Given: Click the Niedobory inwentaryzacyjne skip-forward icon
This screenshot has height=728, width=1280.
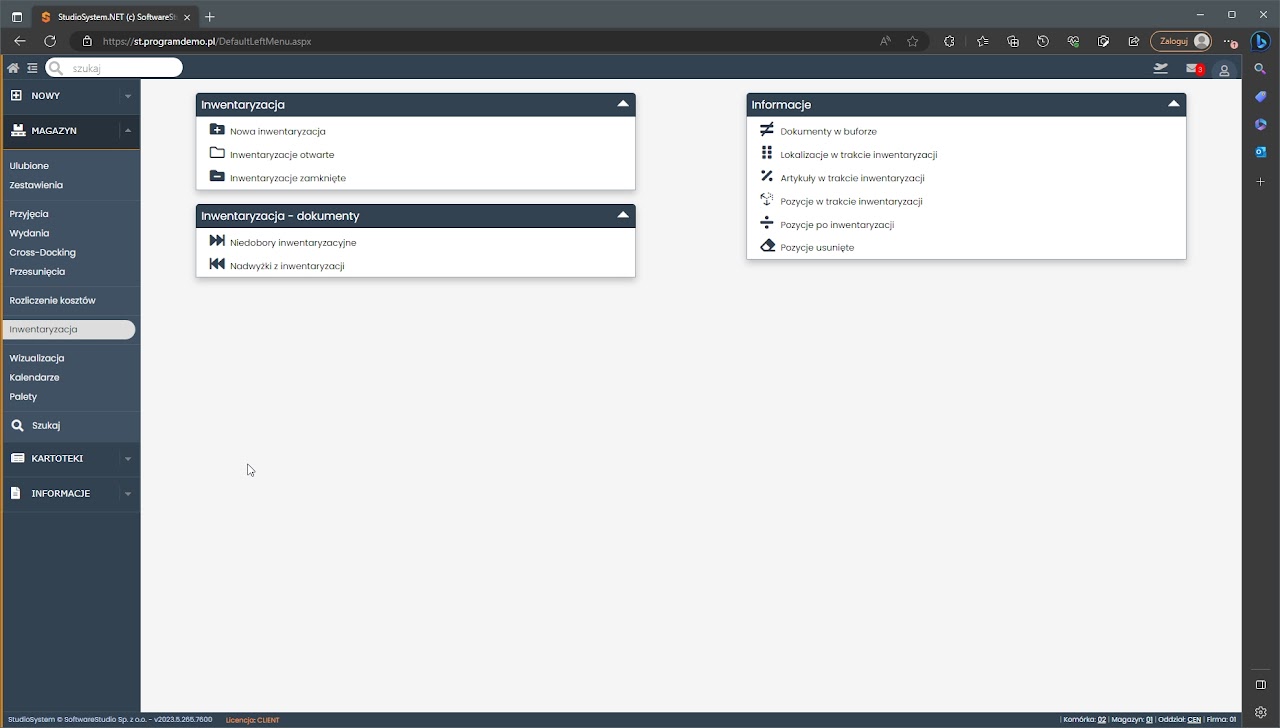Looking at the screenshot, I should (217, 241).
